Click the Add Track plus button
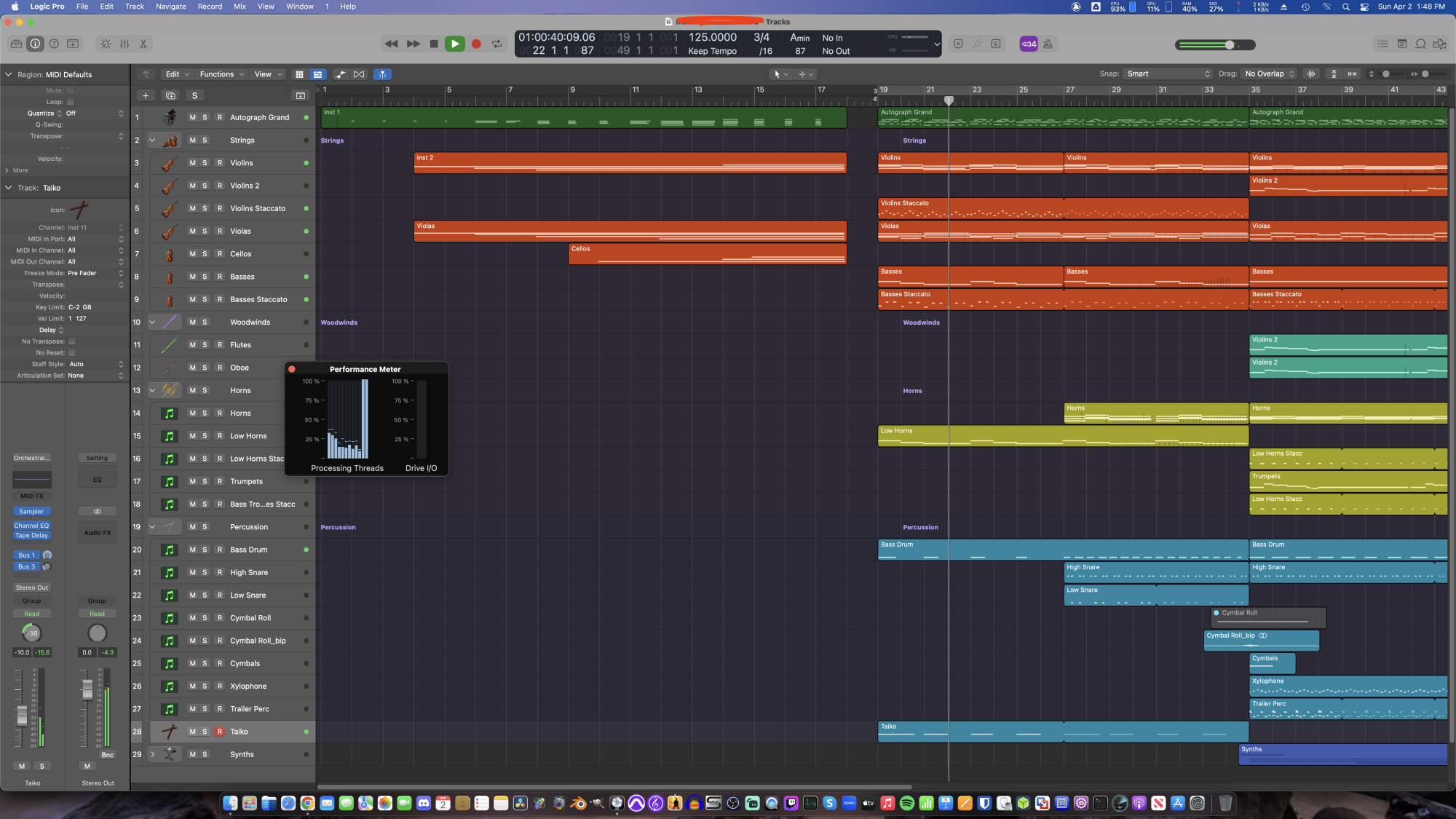The width and height of the screenshot is (1456, 819). (x=146, y=95)
